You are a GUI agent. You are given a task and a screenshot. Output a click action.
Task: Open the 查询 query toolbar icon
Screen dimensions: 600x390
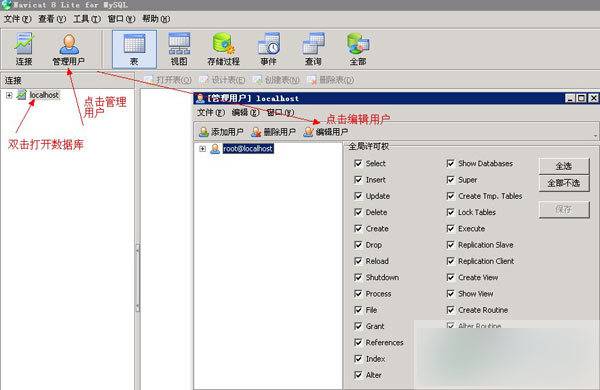click(313, 49)
